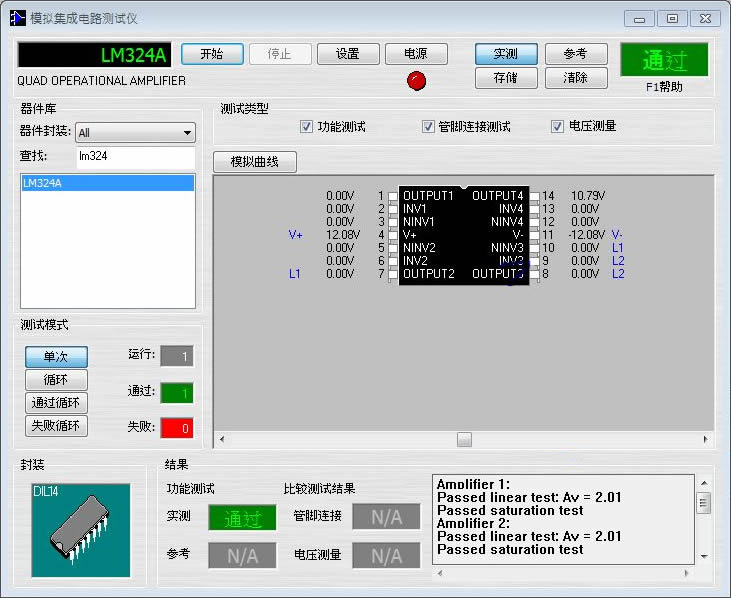Click pin 7 checkbox beside OUTPUT2
This screenshot has height=598, width=731.
click(393, 274)
